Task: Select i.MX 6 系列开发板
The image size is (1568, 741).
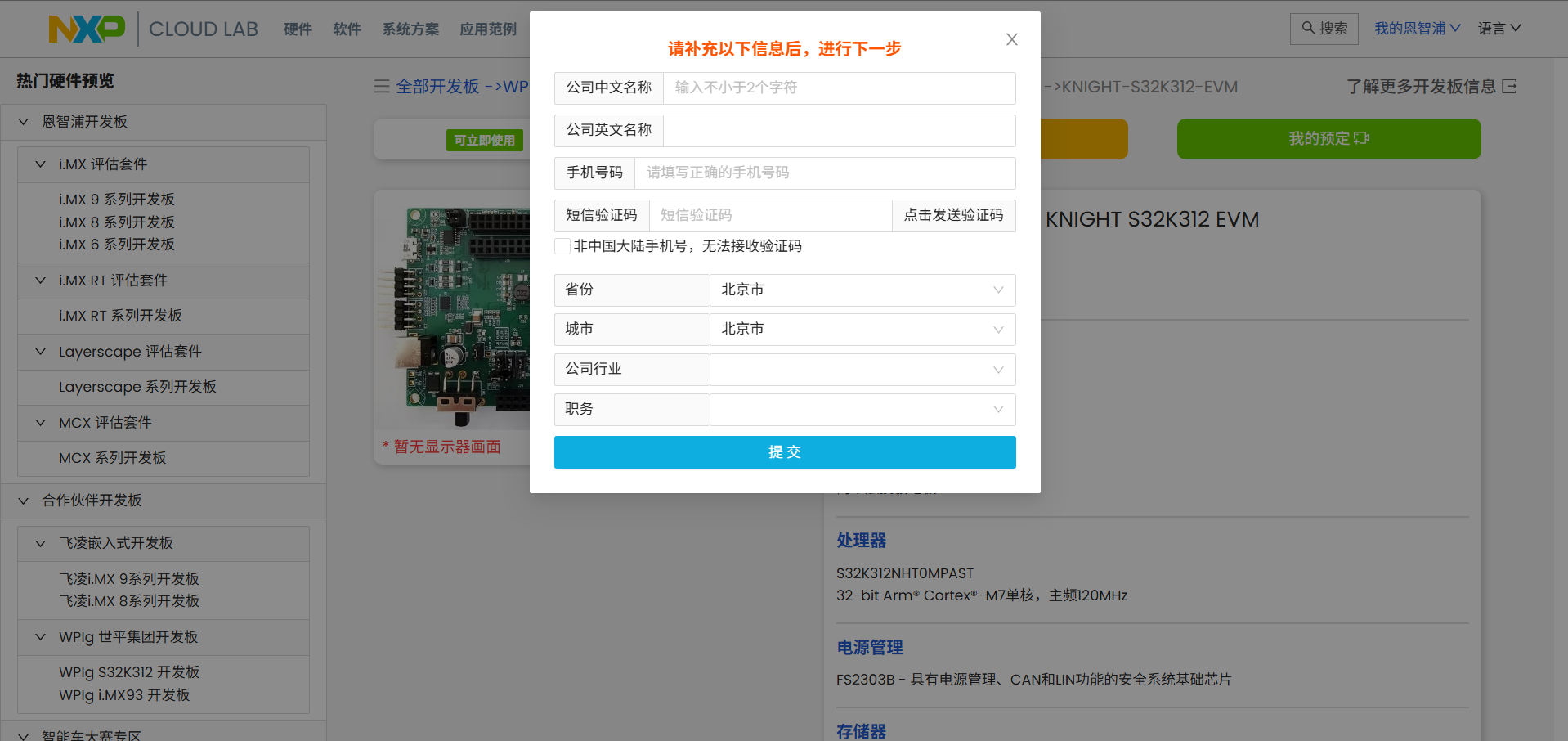Action: point(117,245)
